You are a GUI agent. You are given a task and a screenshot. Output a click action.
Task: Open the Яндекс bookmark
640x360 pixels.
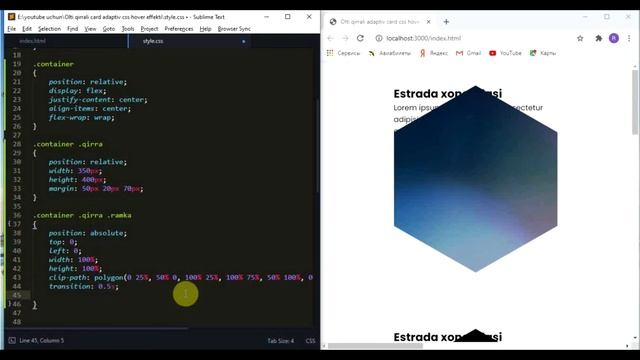tap(433, 53)
